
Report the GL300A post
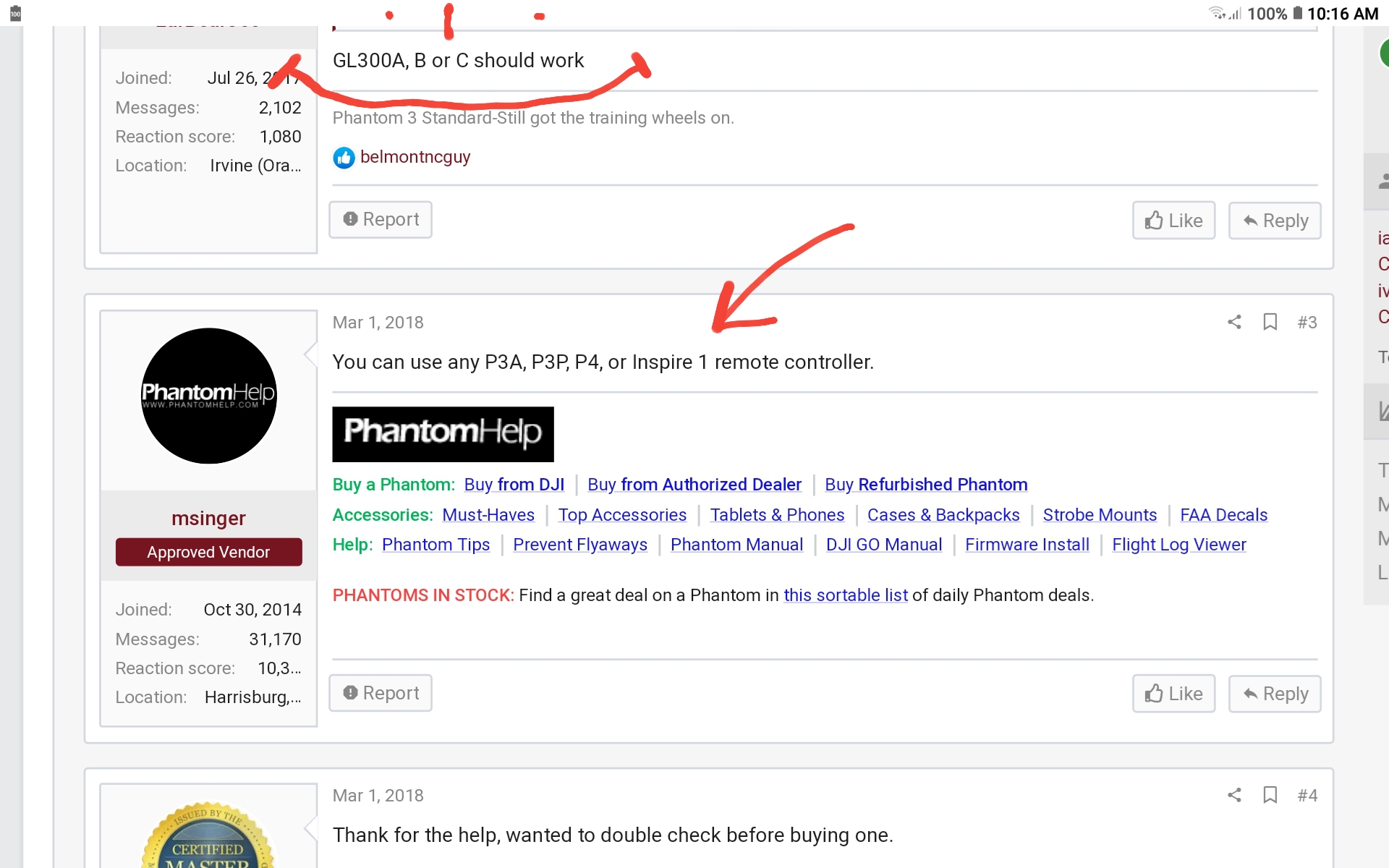tap(381, 219)
